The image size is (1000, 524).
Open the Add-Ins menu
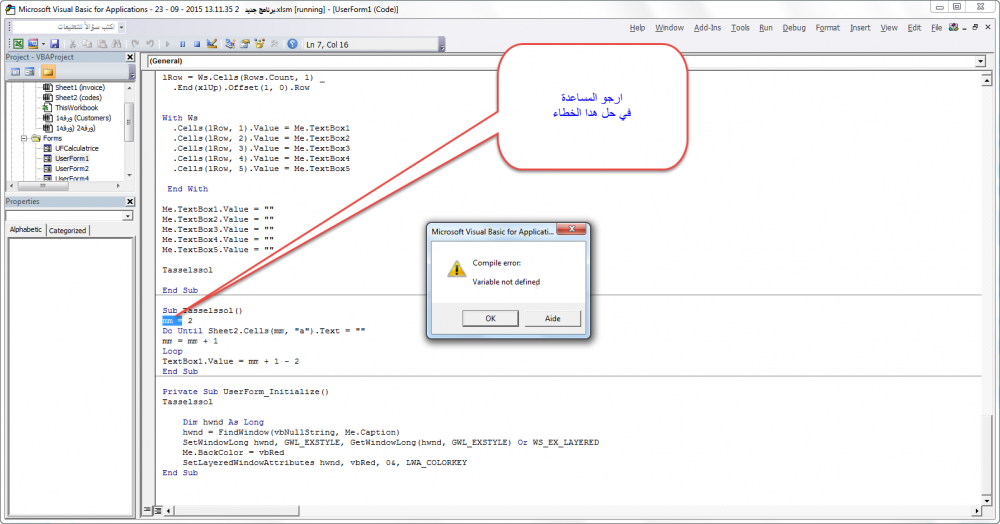pos(707,27)
